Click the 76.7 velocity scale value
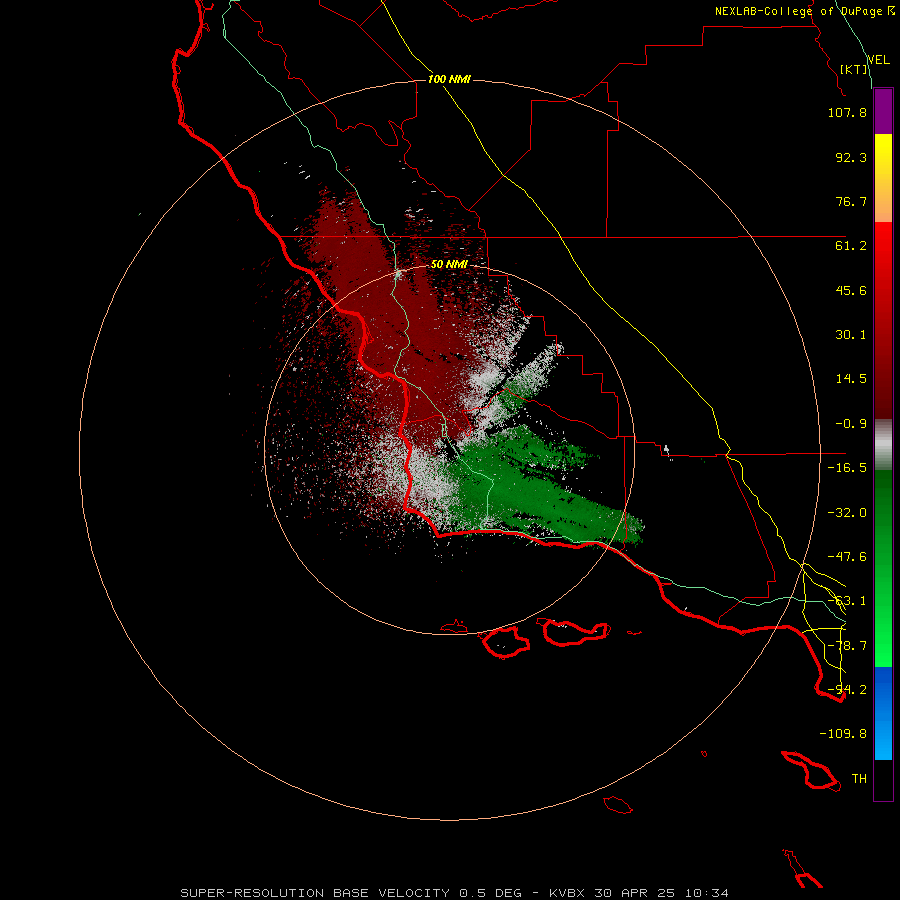The width and height of the screenshot is (900, 900). [851, 201]
